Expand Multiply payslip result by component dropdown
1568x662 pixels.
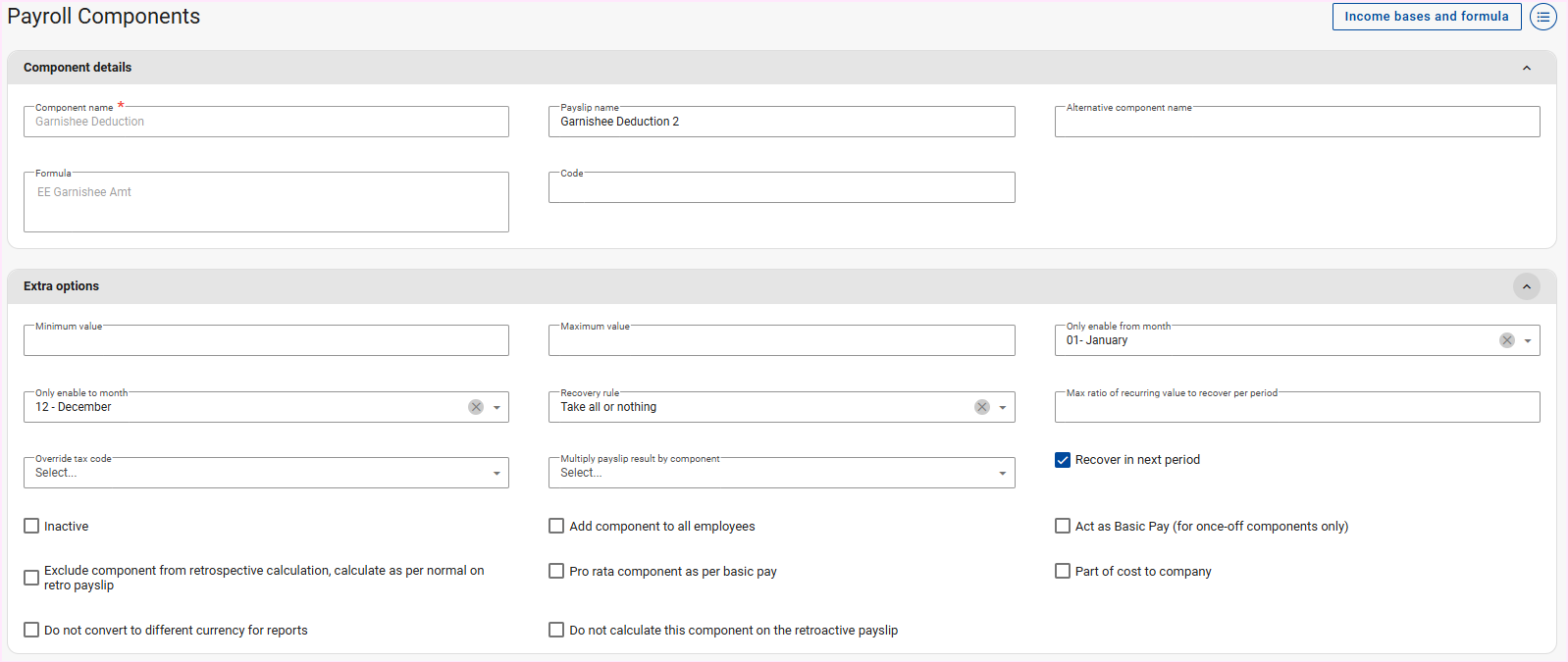pyautogui.click(x=1002, y=474)
